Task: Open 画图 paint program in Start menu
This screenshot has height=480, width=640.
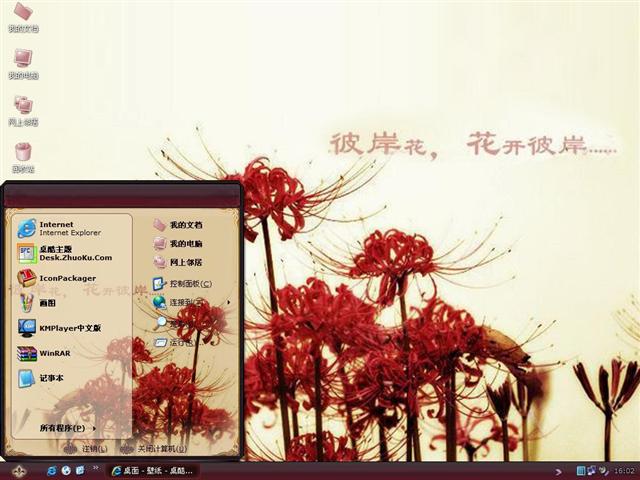Action: (x=37, y=303)
